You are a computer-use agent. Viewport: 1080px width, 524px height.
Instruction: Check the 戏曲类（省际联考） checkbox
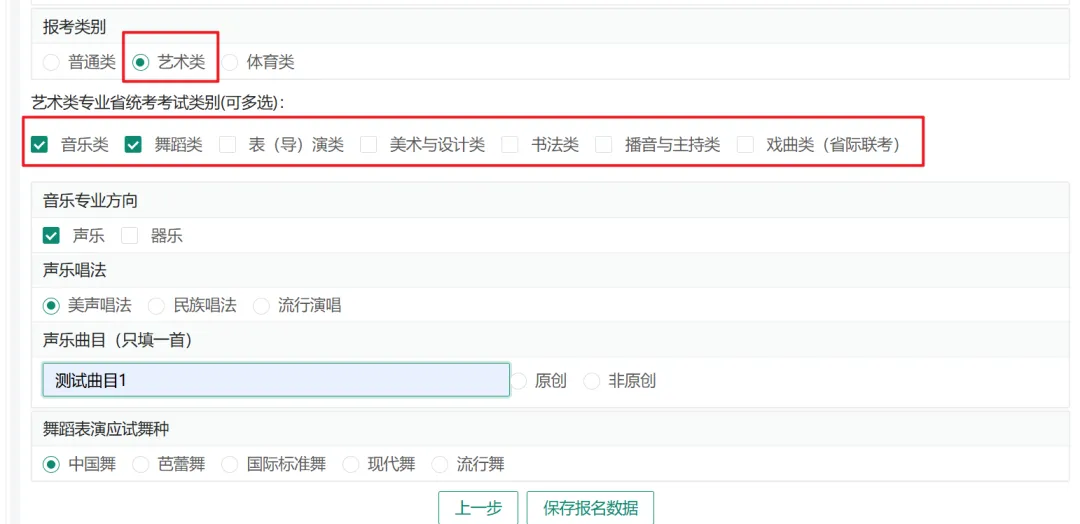(745, 145)
